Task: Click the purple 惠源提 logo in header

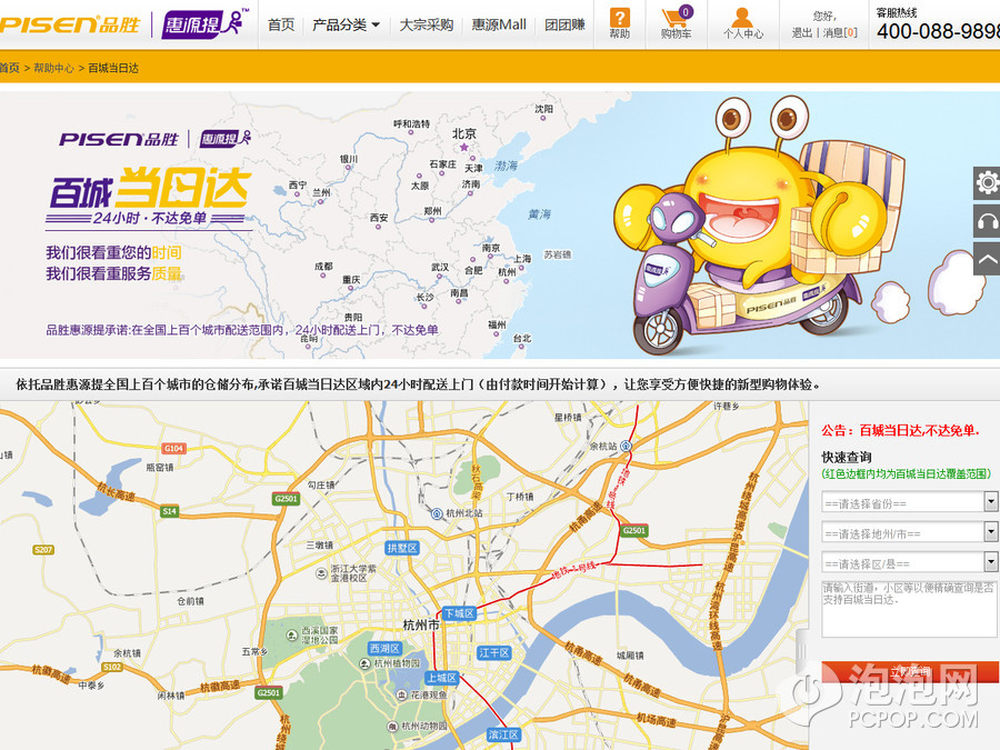Action: coord(203,25)
